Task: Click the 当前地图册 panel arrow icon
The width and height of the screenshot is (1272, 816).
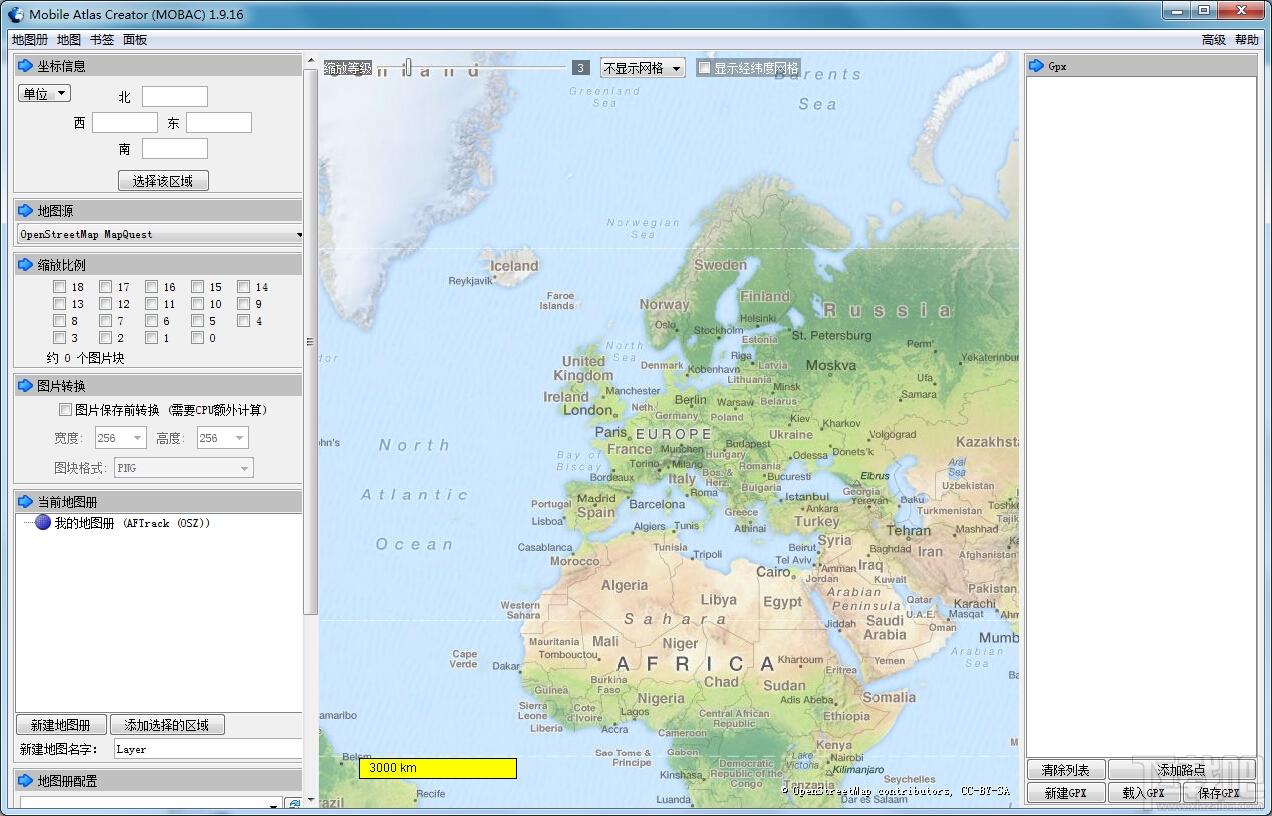Action: pos(26,502)
